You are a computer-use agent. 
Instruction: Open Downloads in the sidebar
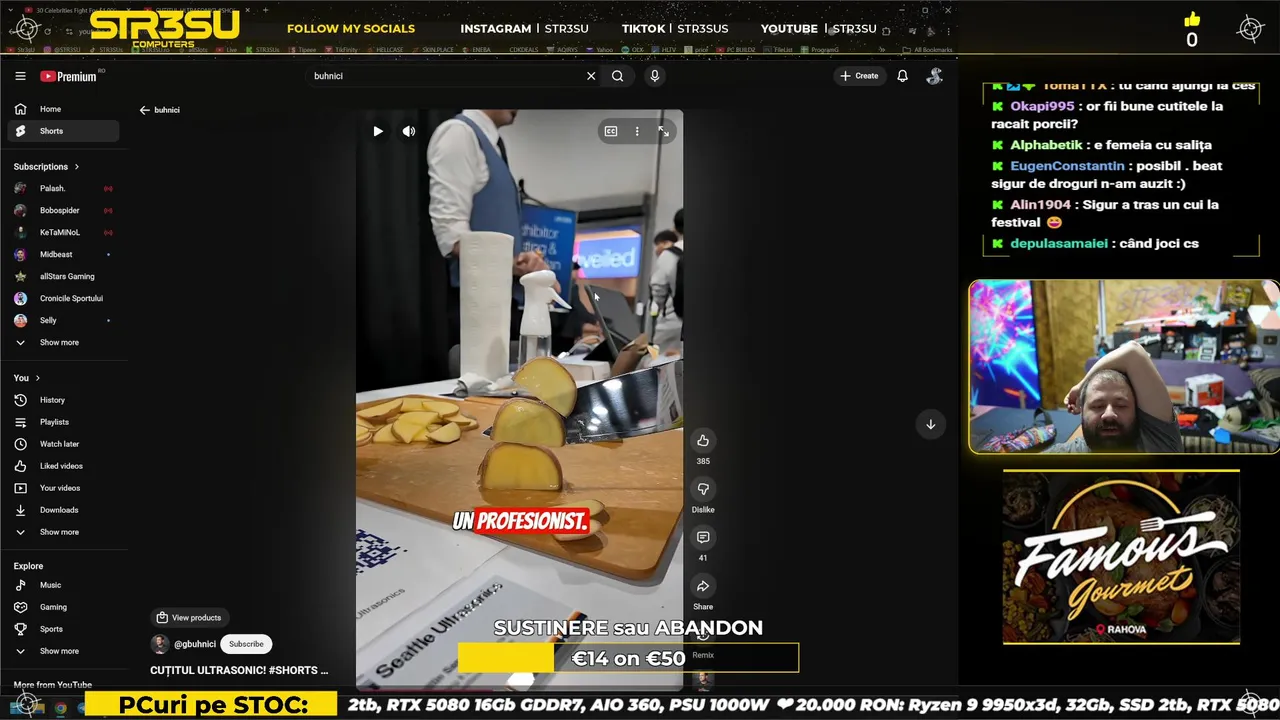[63, 510]
